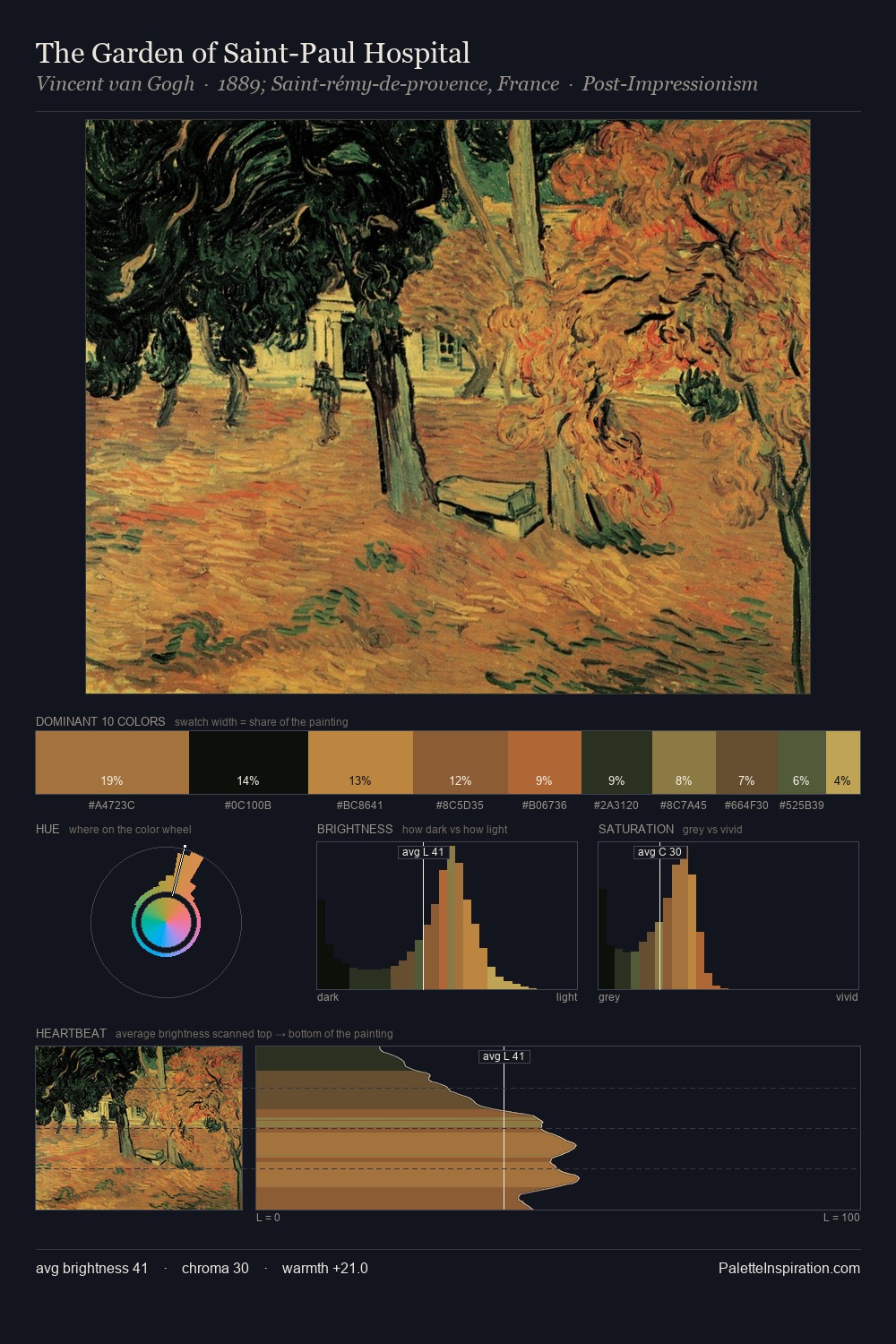Select the pale yellow 4% swatch

[x=842, y=762]
